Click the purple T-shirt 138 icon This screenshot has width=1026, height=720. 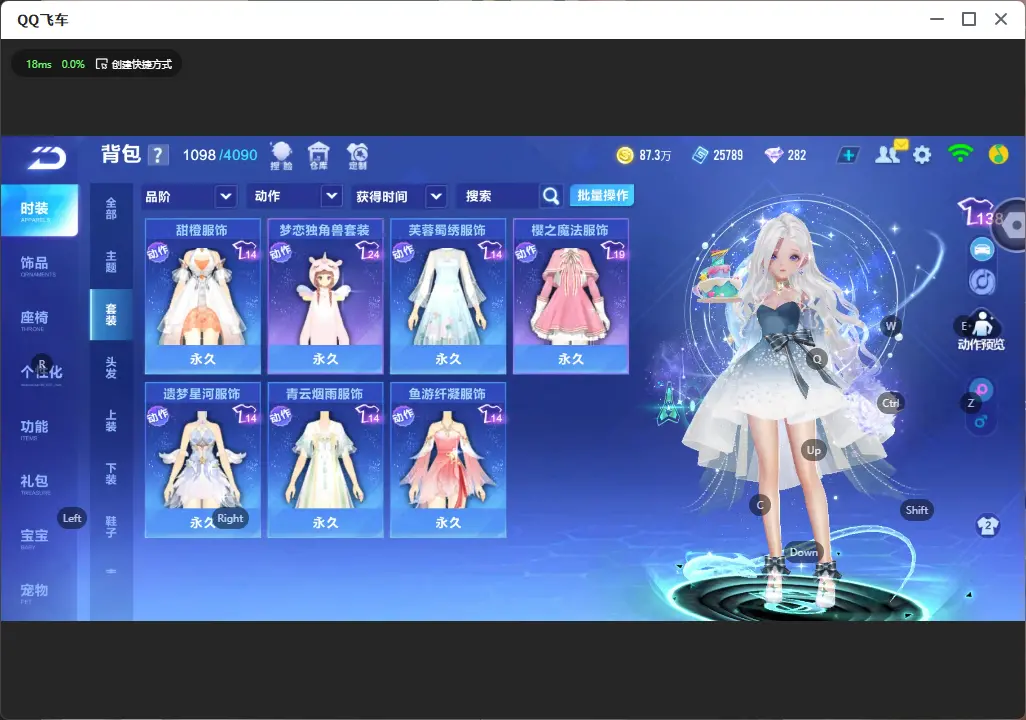tap(980, 212)
